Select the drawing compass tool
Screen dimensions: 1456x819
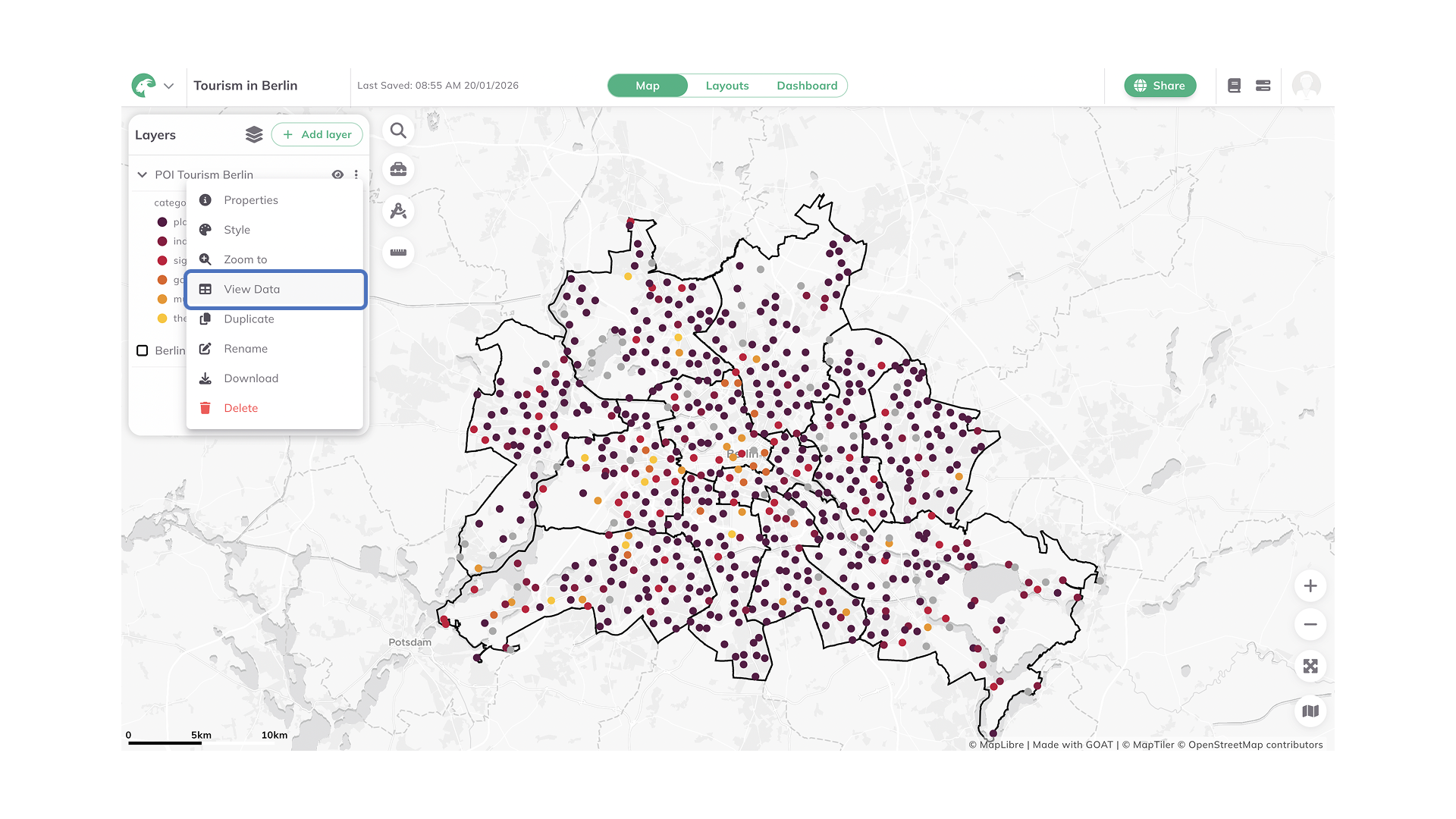[398, 211]
